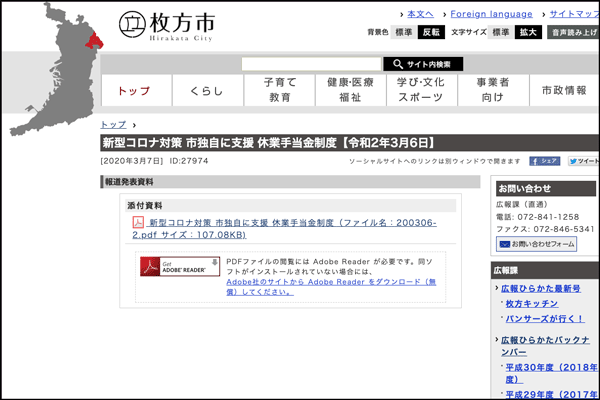This screenshot has width=600, height=400.
Task: Set text size to 標準
Action: pyautogui.click(x=501, y=32)
